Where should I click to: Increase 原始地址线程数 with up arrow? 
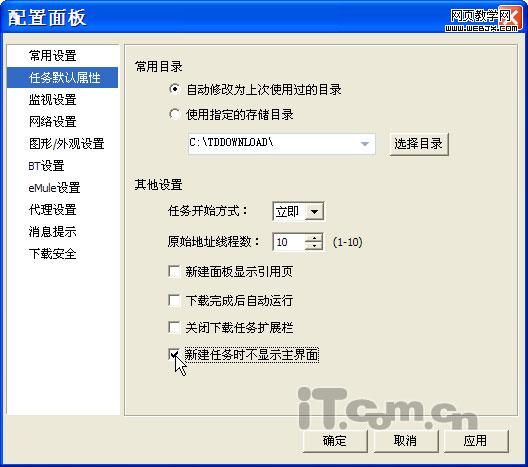pyautogui.click(x=314, y=238)
